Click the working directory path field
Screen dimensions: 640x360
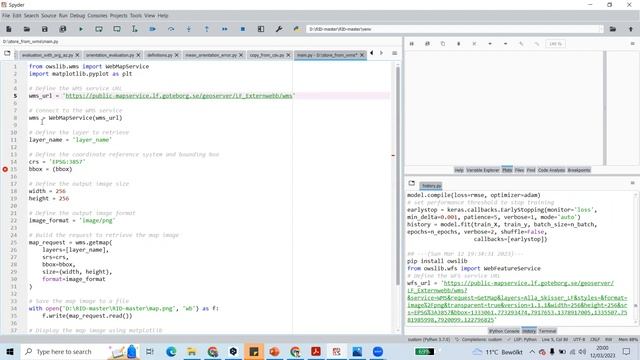(x=454, y=29)
